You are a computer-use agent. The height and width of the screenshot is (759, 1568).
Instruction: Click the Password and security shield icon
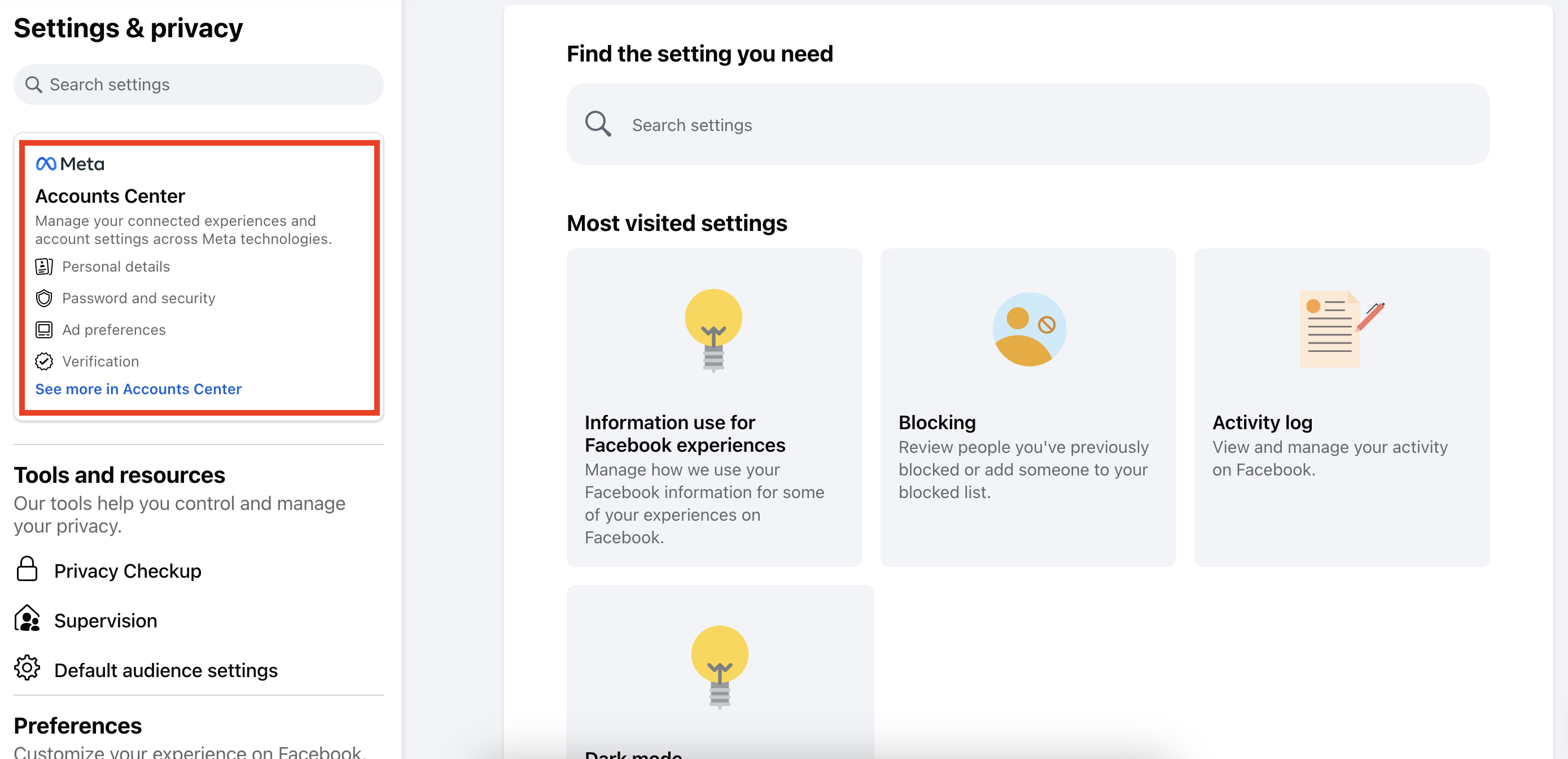(x=44, y=298)
